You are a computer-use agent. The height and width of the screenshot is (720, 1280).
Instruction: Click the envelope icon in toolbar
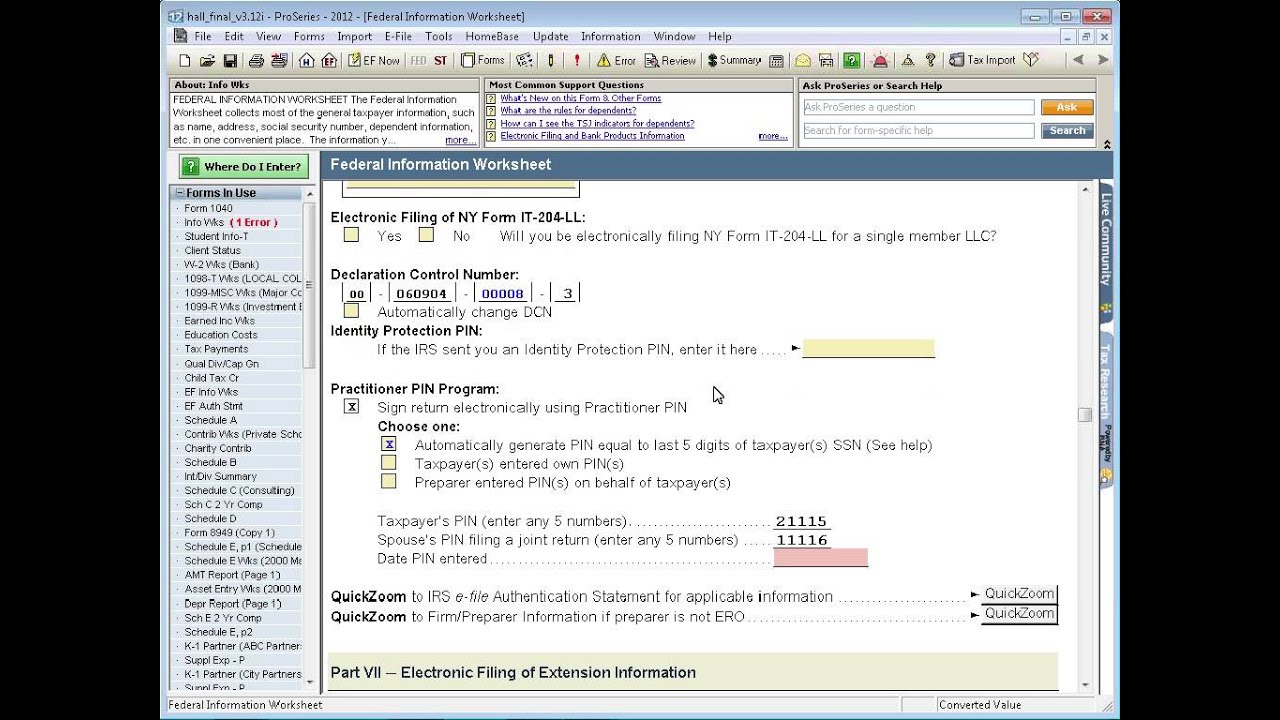coord(802,60)
